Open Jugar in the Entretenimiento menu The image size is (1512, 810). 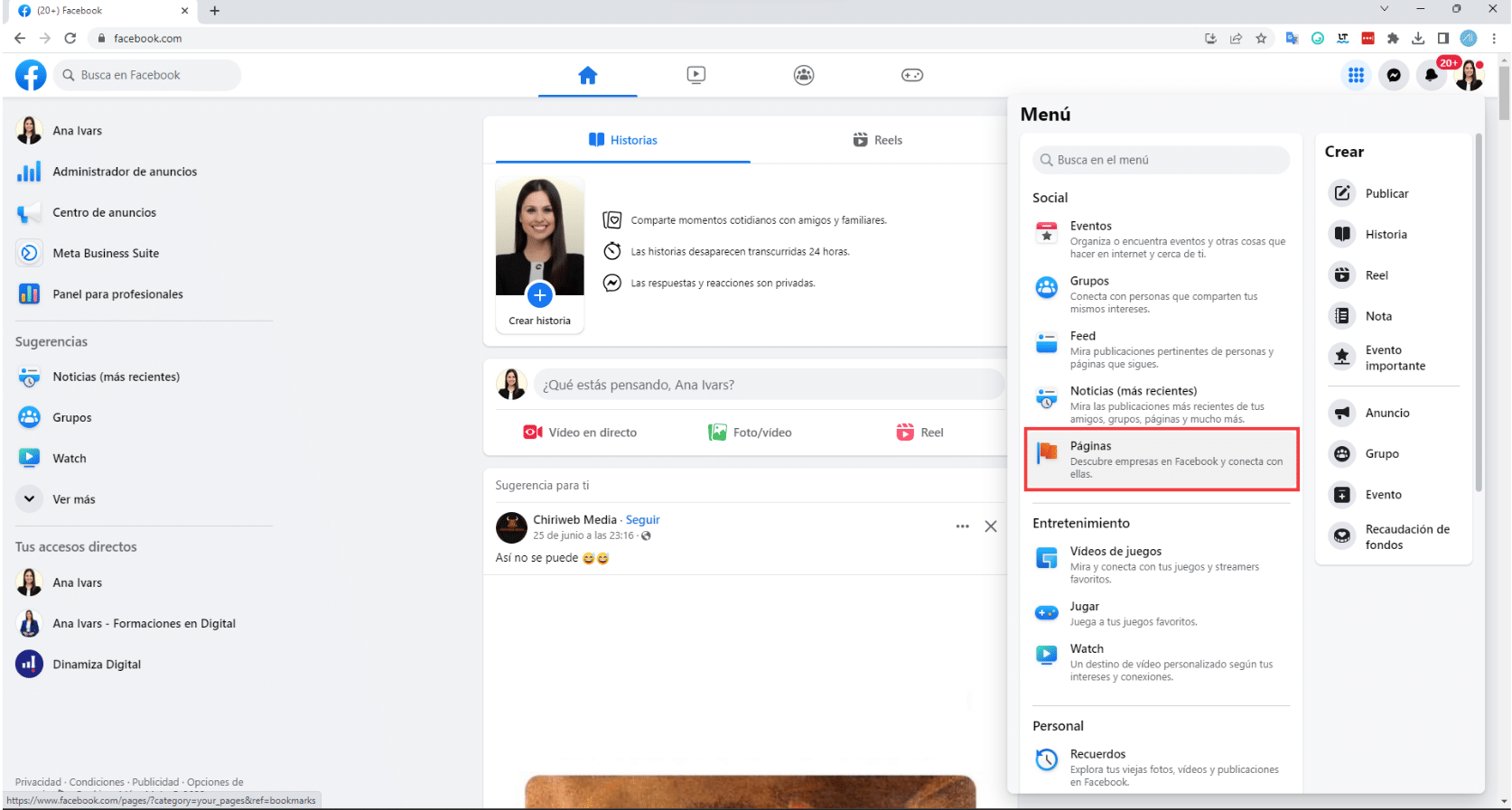[1162, 613]
